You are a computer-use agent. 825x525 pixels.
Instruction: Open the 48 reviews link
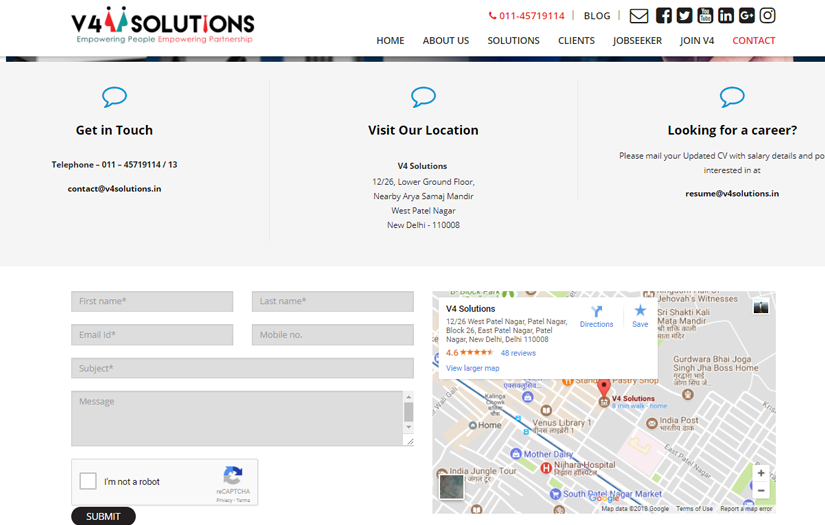(518, 353)
